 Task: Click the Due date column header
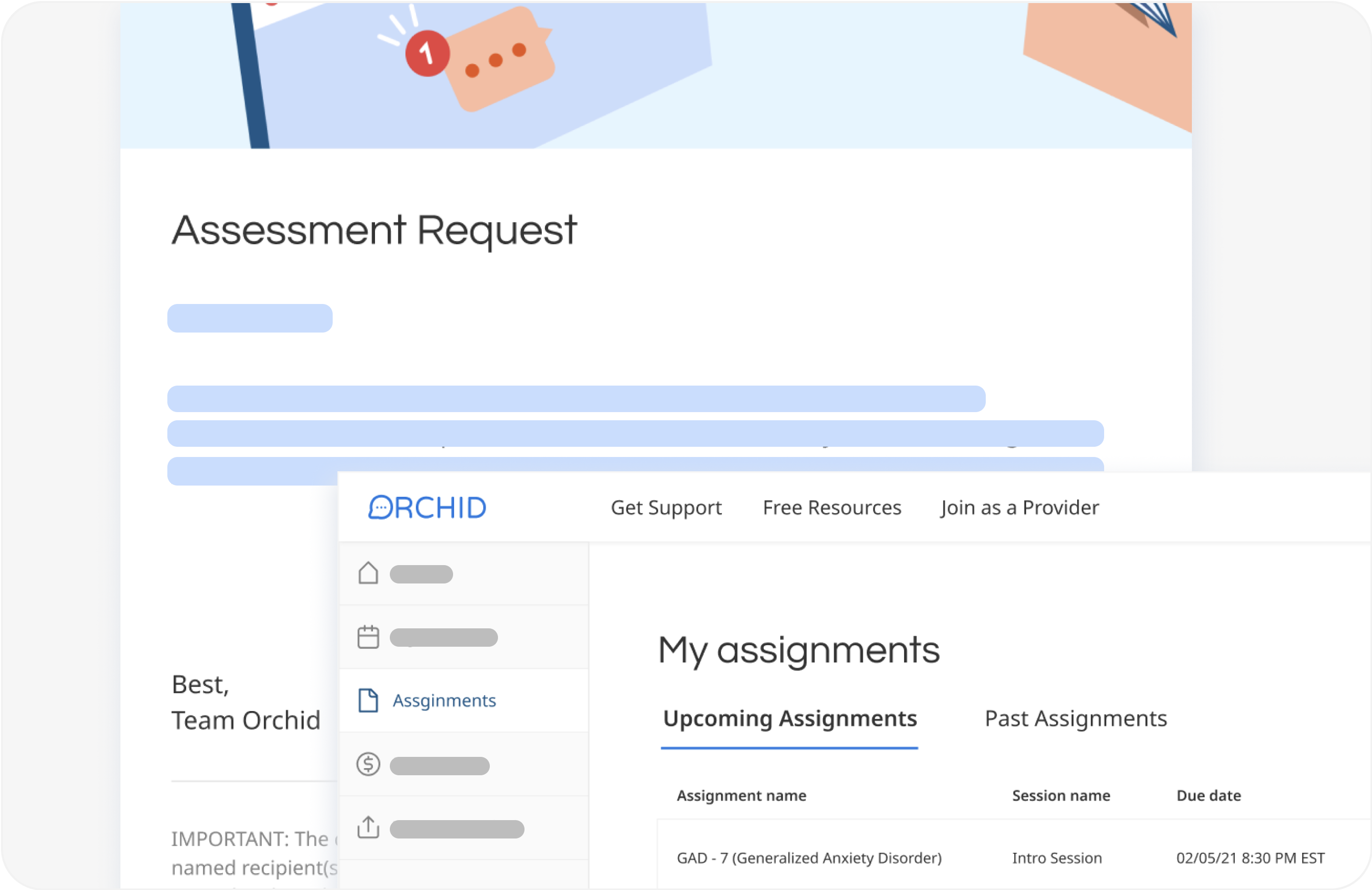1209,796
